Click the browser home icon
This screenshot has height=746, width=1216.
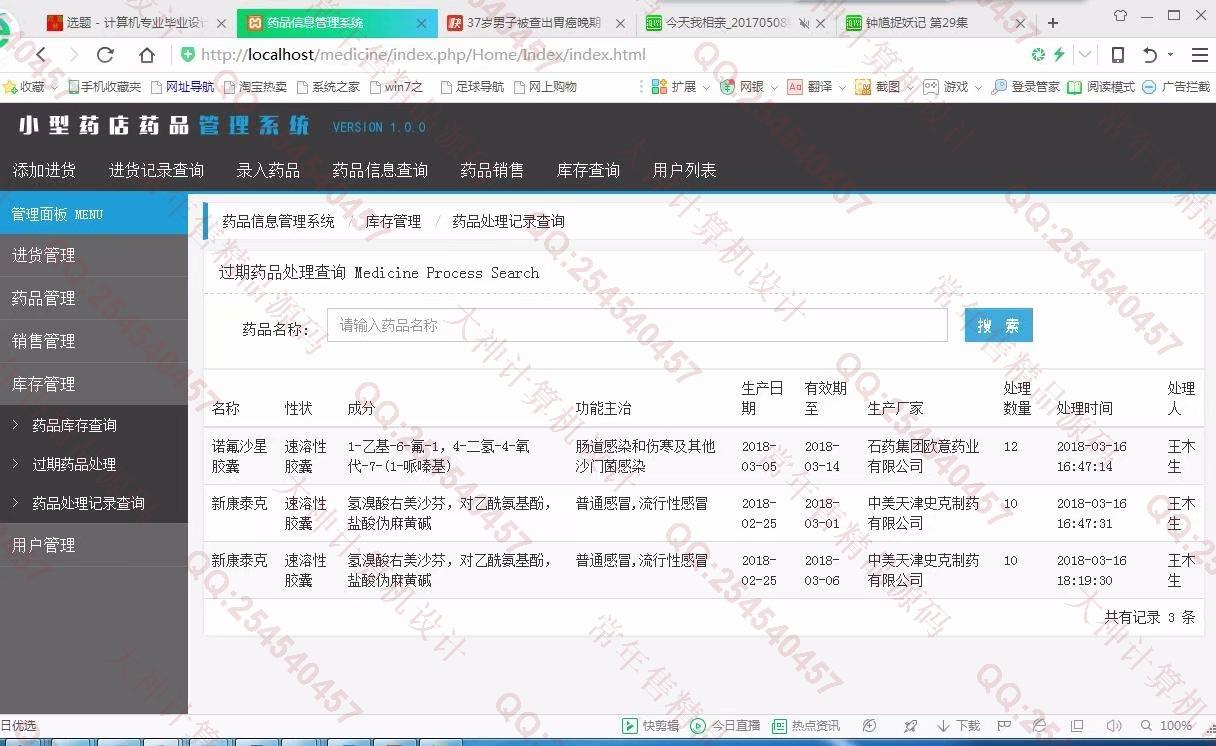(x=147, y=55)
